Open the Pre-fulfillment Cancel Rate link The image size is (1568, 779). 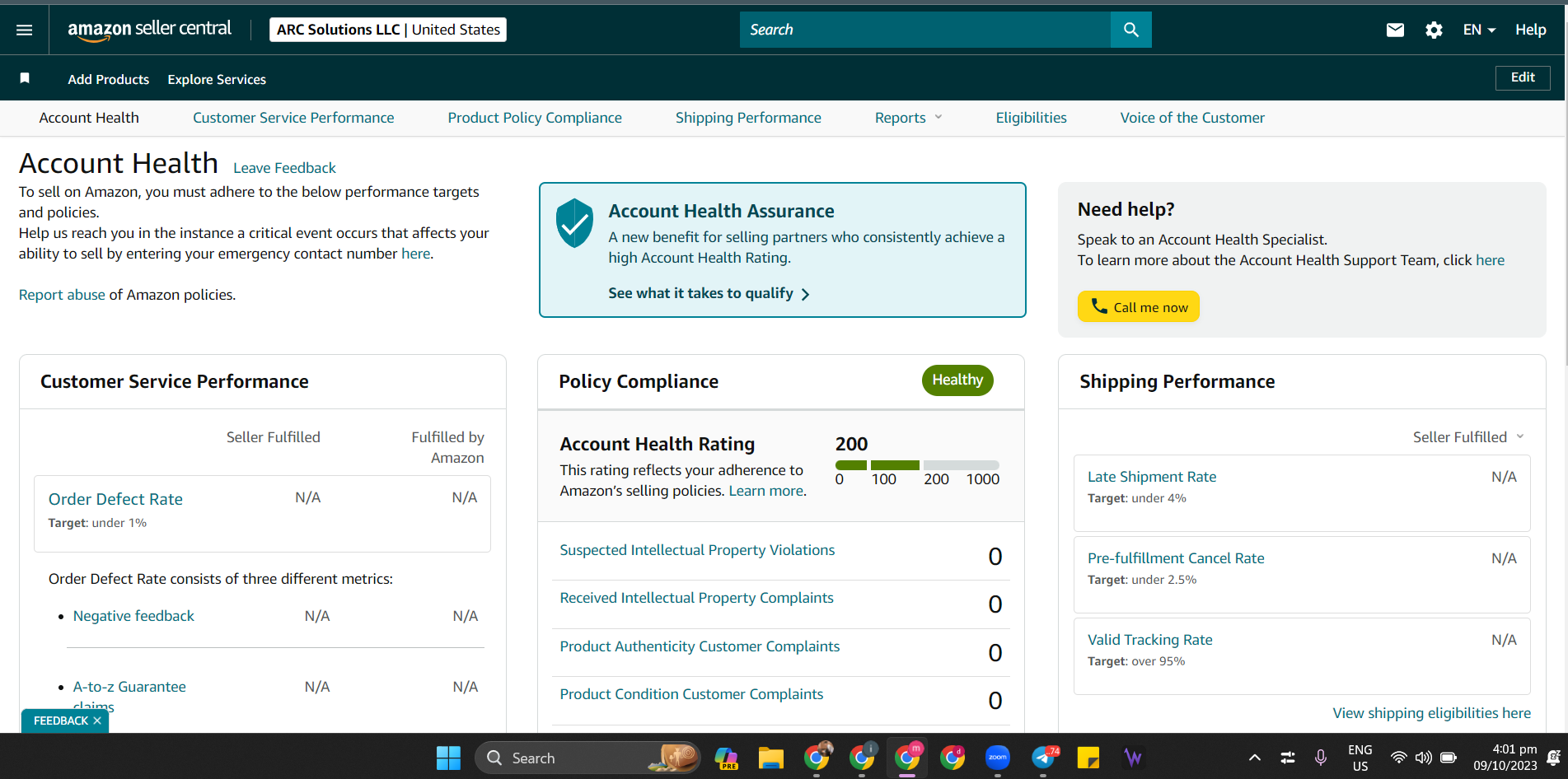point(1176,558)
